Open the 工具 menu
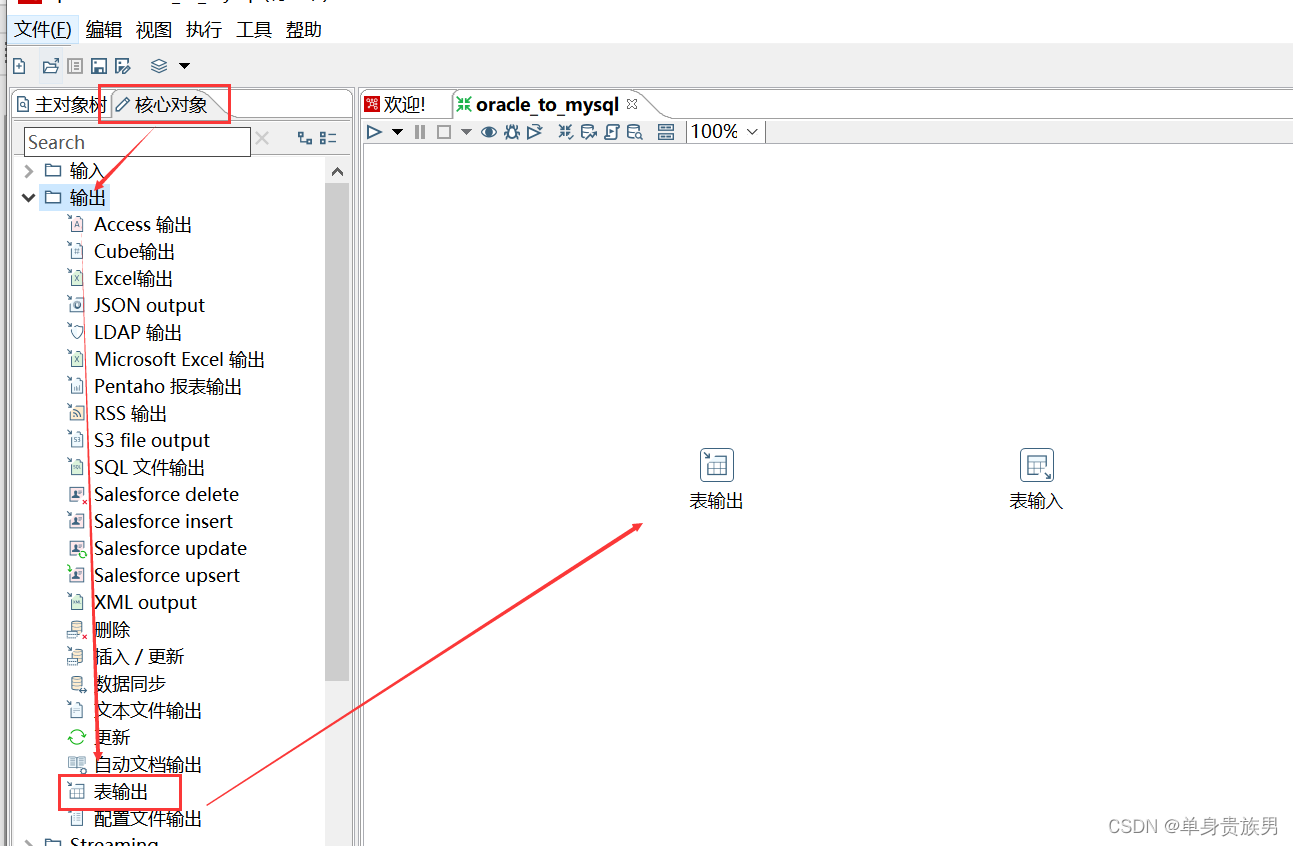 pos(254,30)
